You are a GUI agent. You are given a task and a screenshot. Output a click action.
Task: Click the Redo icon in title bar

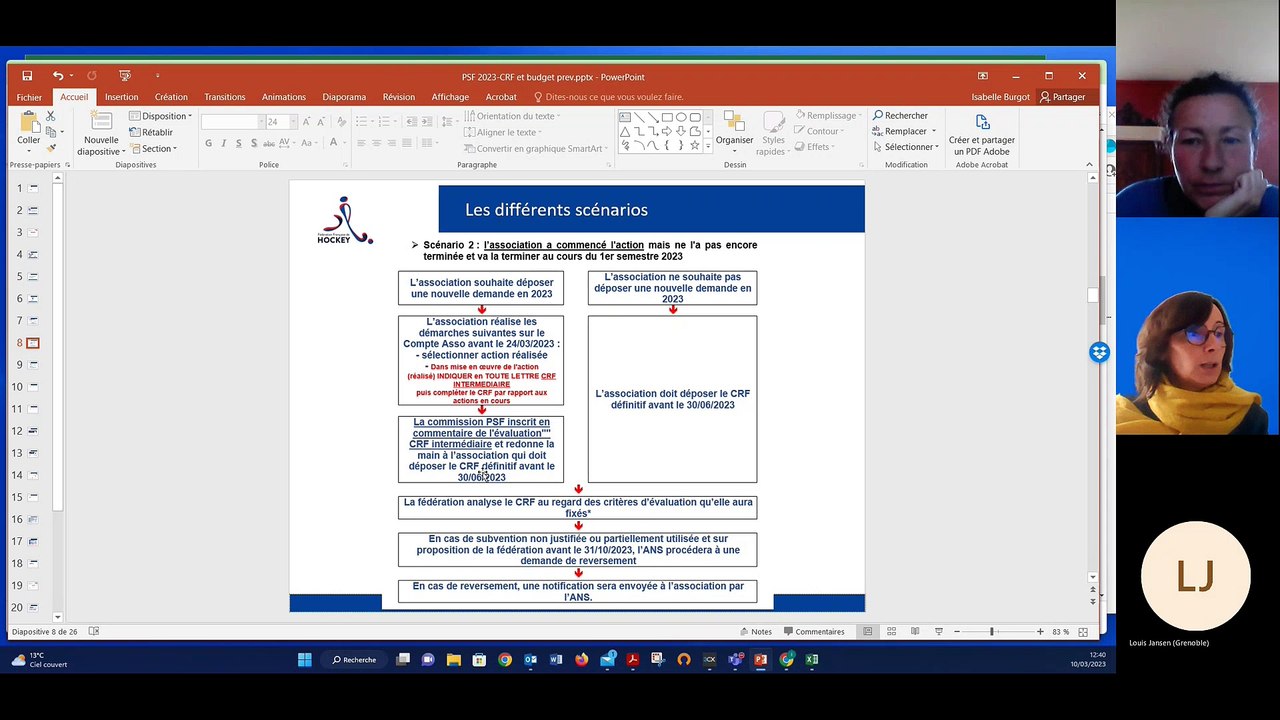point(92,76)
